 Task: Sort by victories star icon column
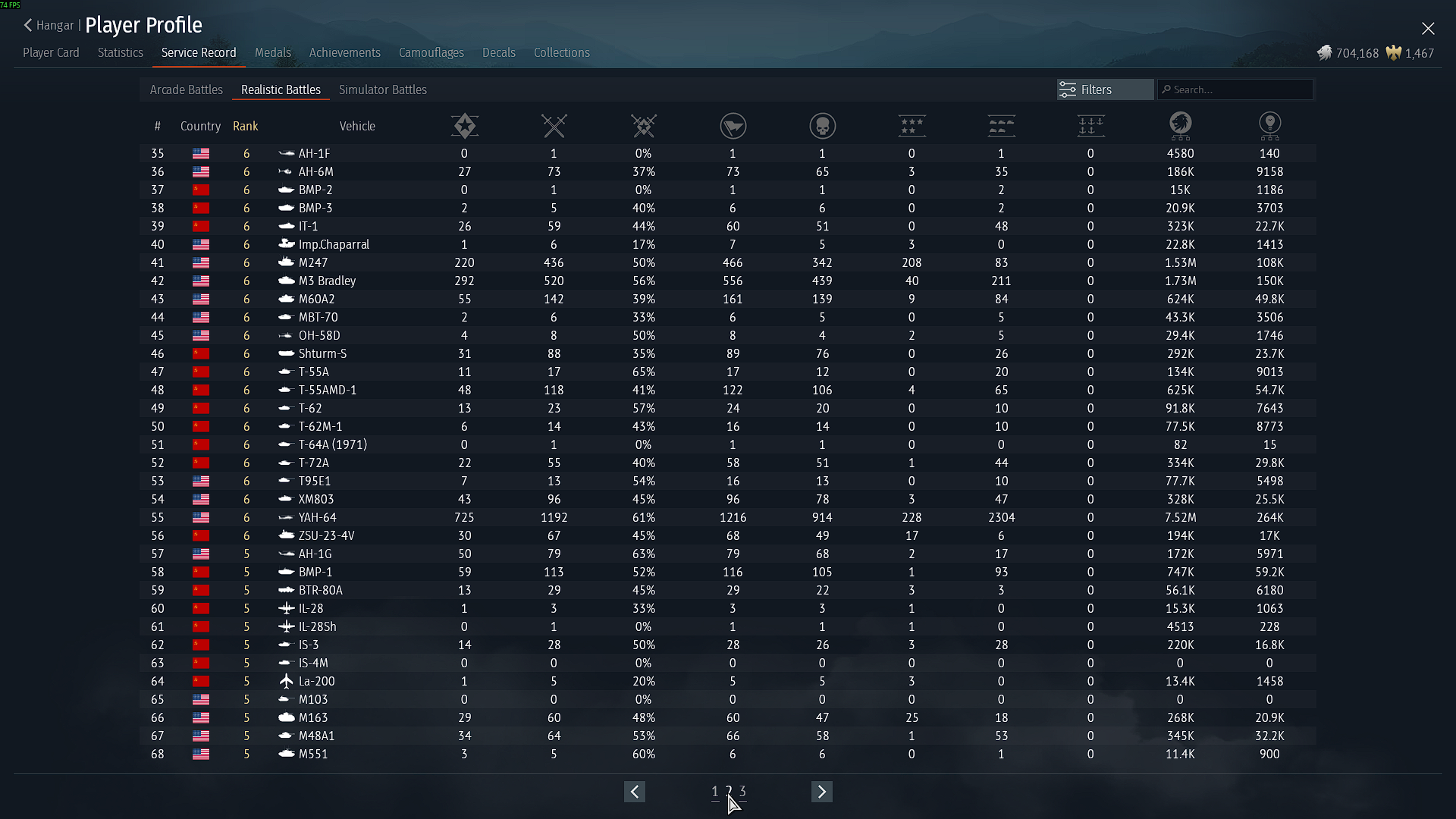tap(464, 126)
